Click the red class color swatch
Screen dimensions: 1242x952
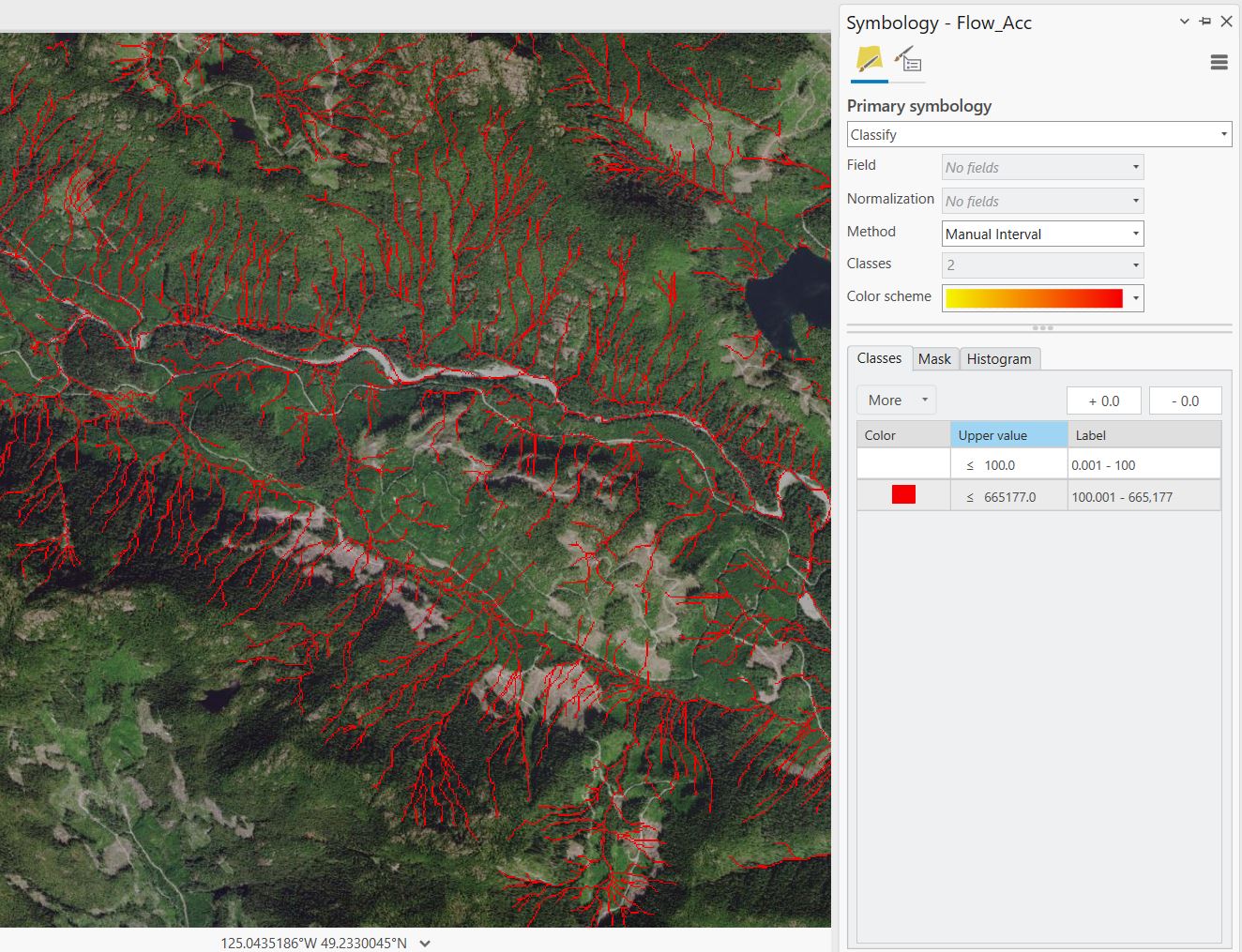pos(903,495)
